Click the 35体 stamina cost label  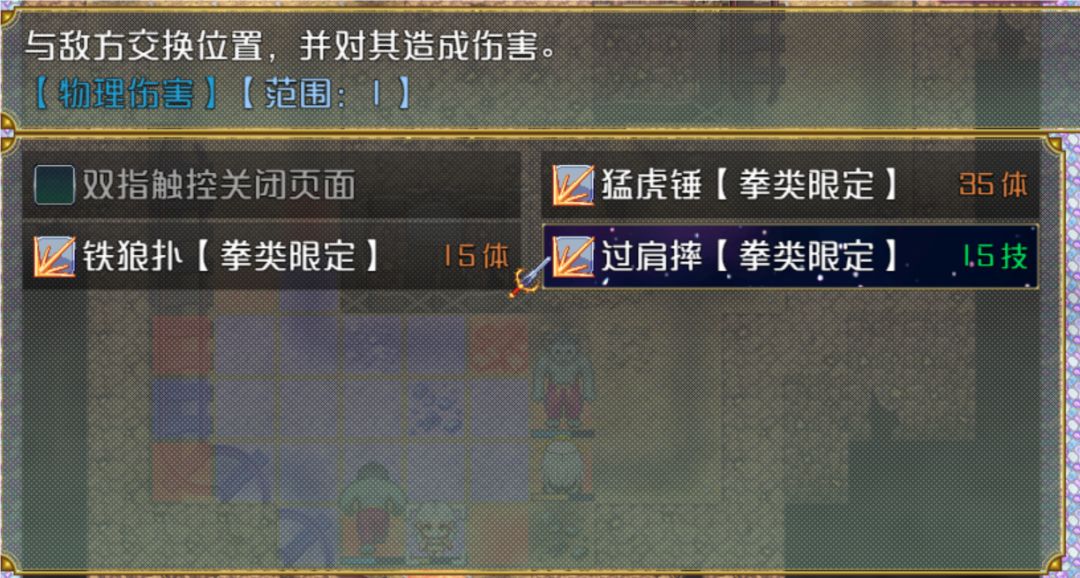[993, 185]
